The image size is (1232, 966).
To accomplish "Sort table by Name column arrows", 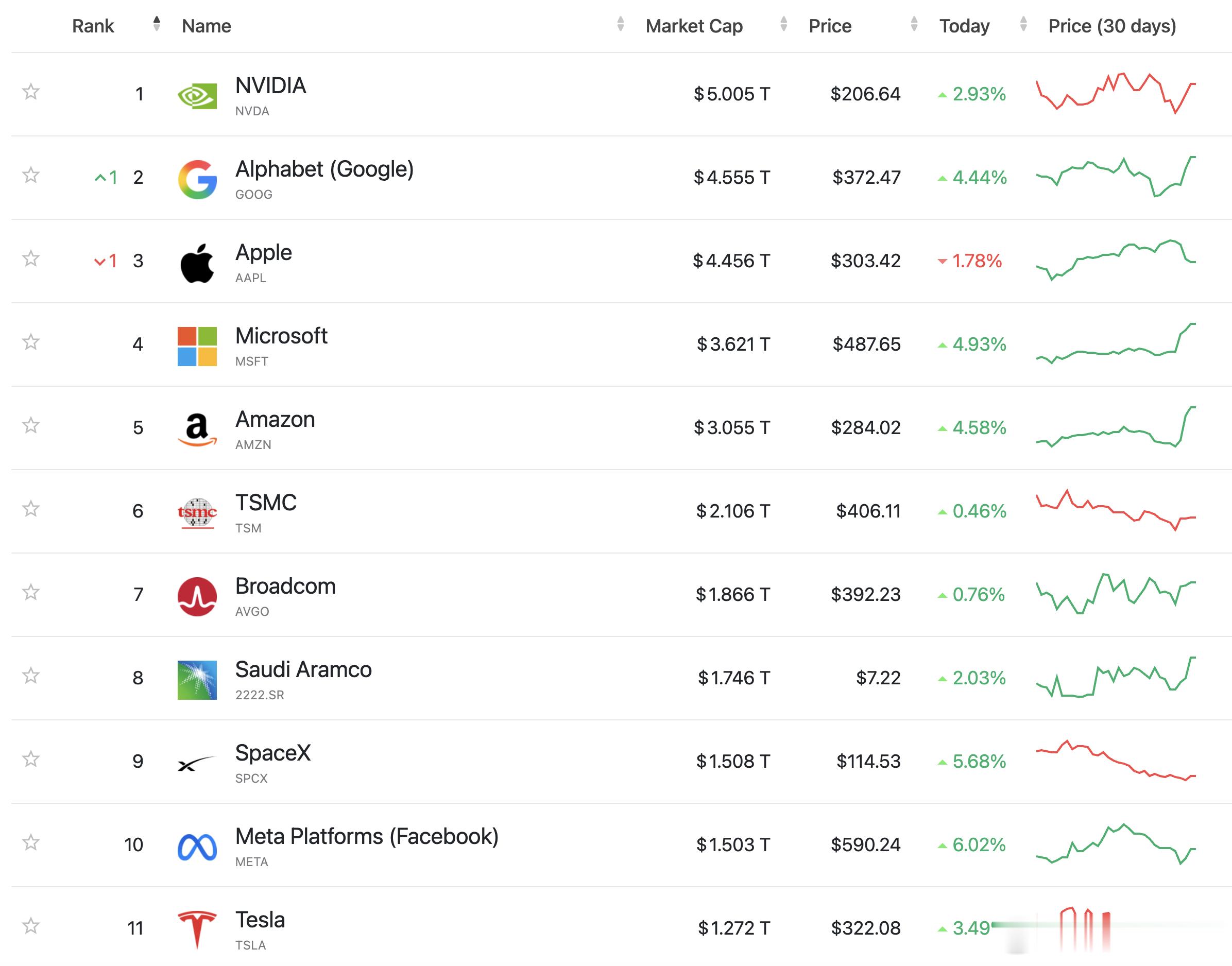I will tap(621, 24).
